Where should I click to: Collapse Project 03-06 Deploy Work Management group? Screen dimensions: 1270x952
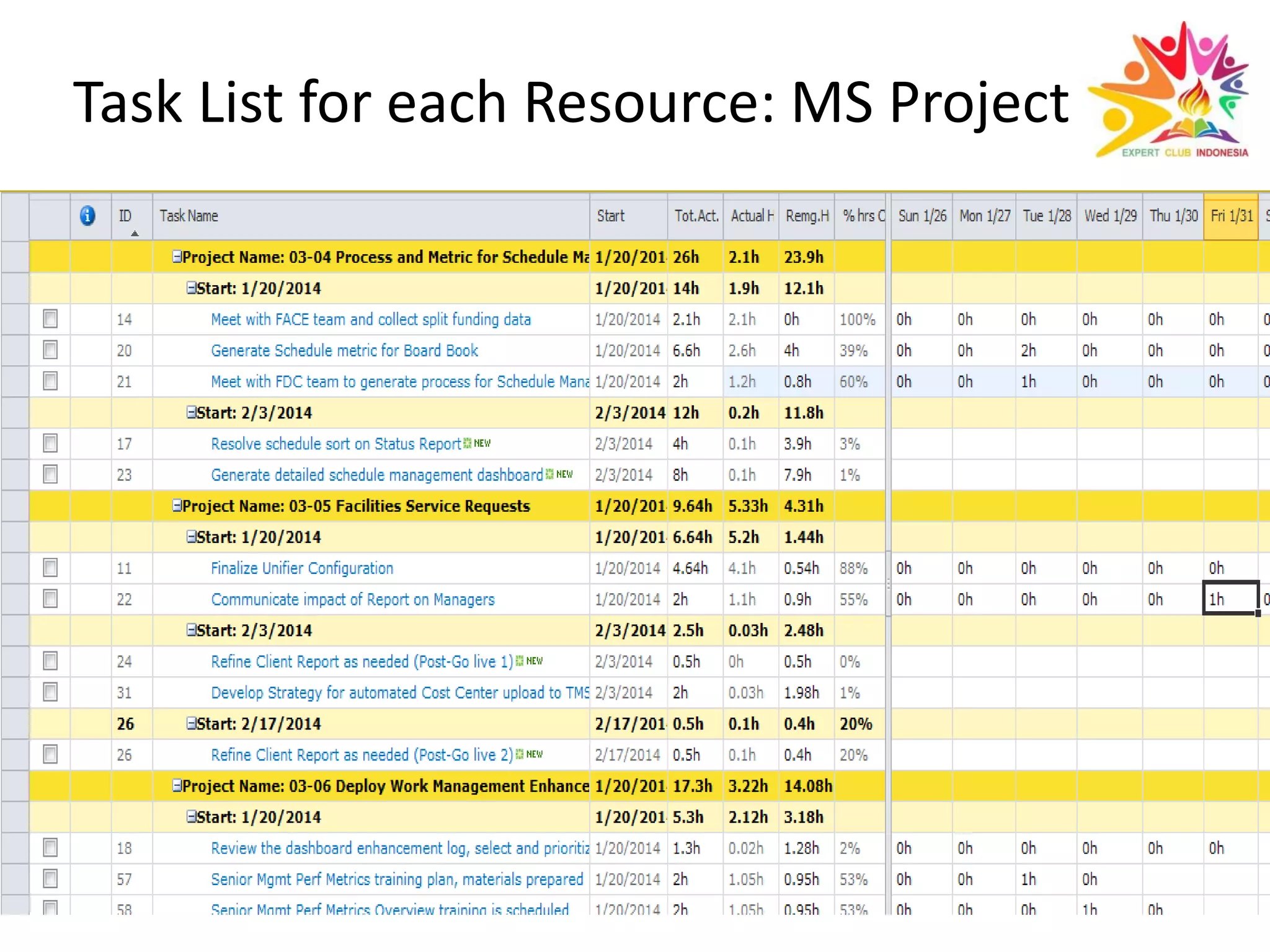(x=177, y=785)
